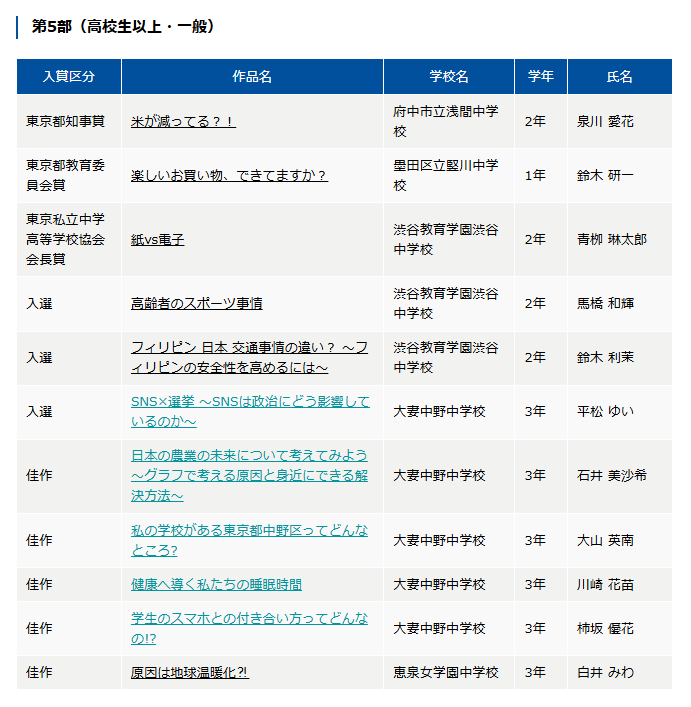The width and height of the screenshot is (691, 707).
Task: Click the 入賞区分 column header
Action: (69, 77)
